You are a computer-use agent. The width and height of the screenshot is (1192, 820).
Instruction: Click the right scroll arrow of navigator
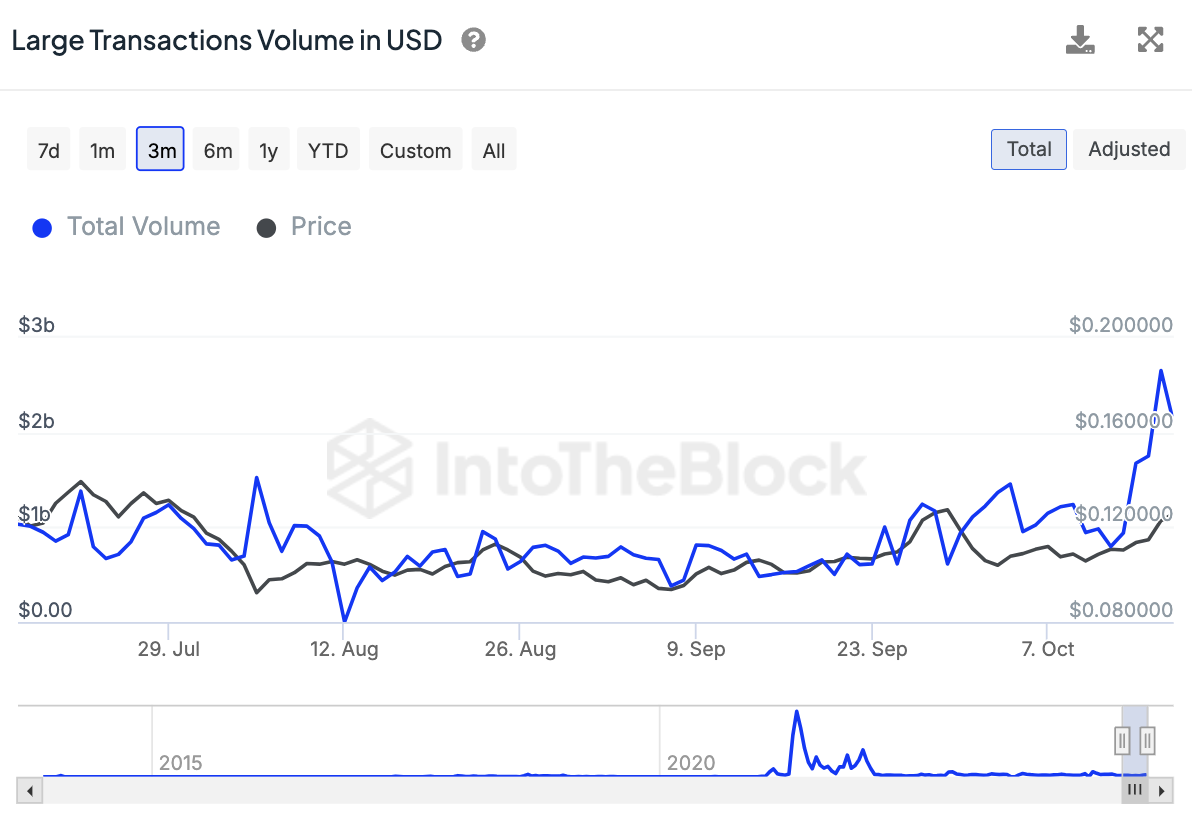(x=1161, y=791)
